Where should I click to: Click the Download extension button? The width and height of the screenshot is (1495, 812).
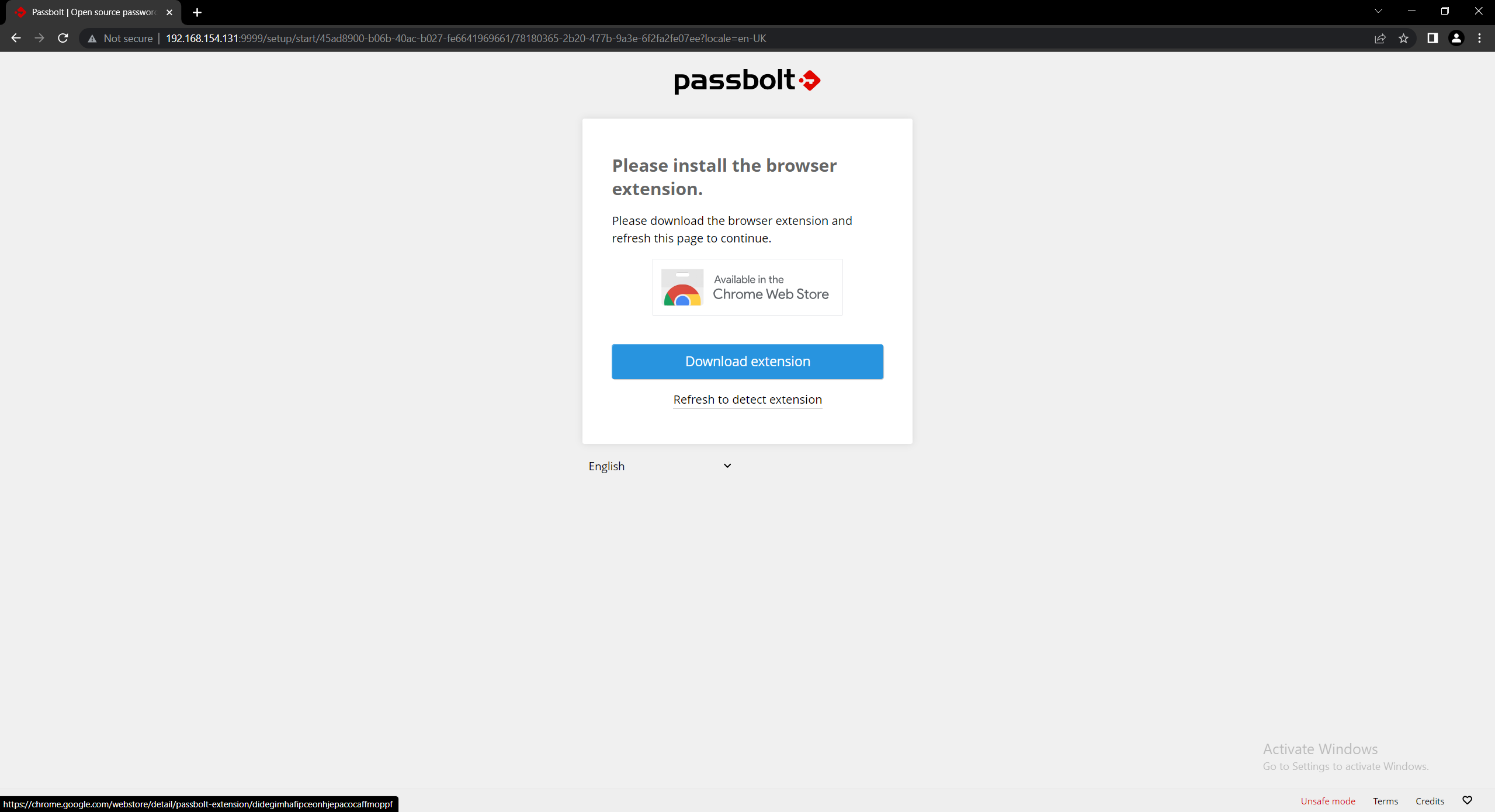pos(747,362)
